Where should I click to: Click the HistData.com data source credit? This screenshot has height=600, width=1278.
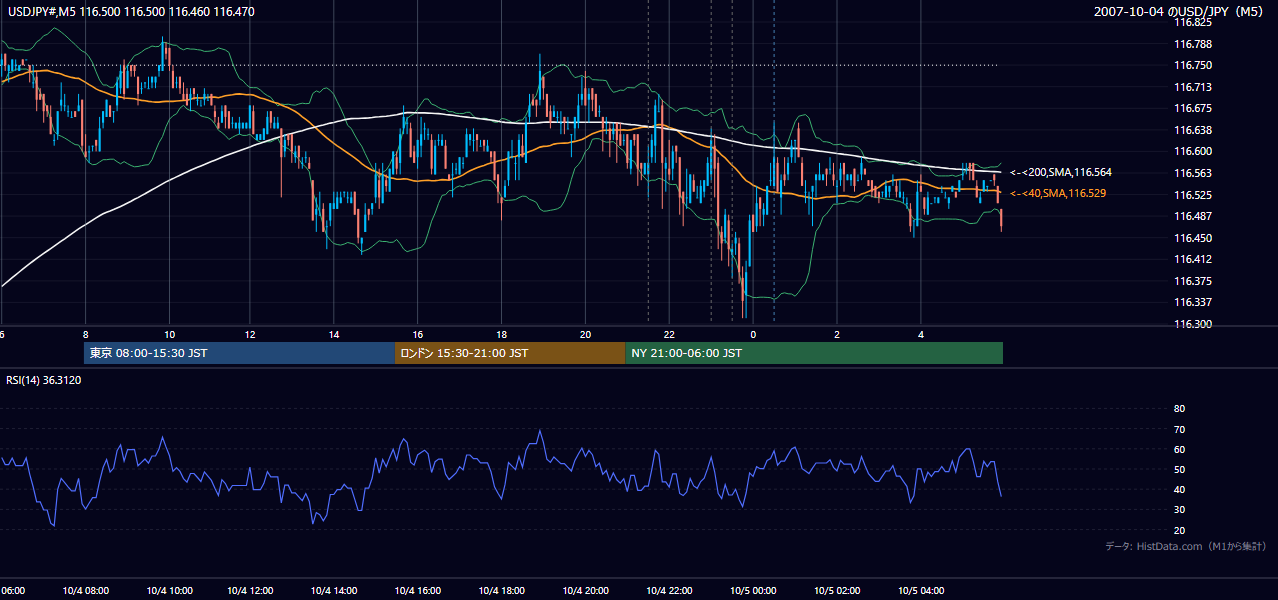point(1186,546)
